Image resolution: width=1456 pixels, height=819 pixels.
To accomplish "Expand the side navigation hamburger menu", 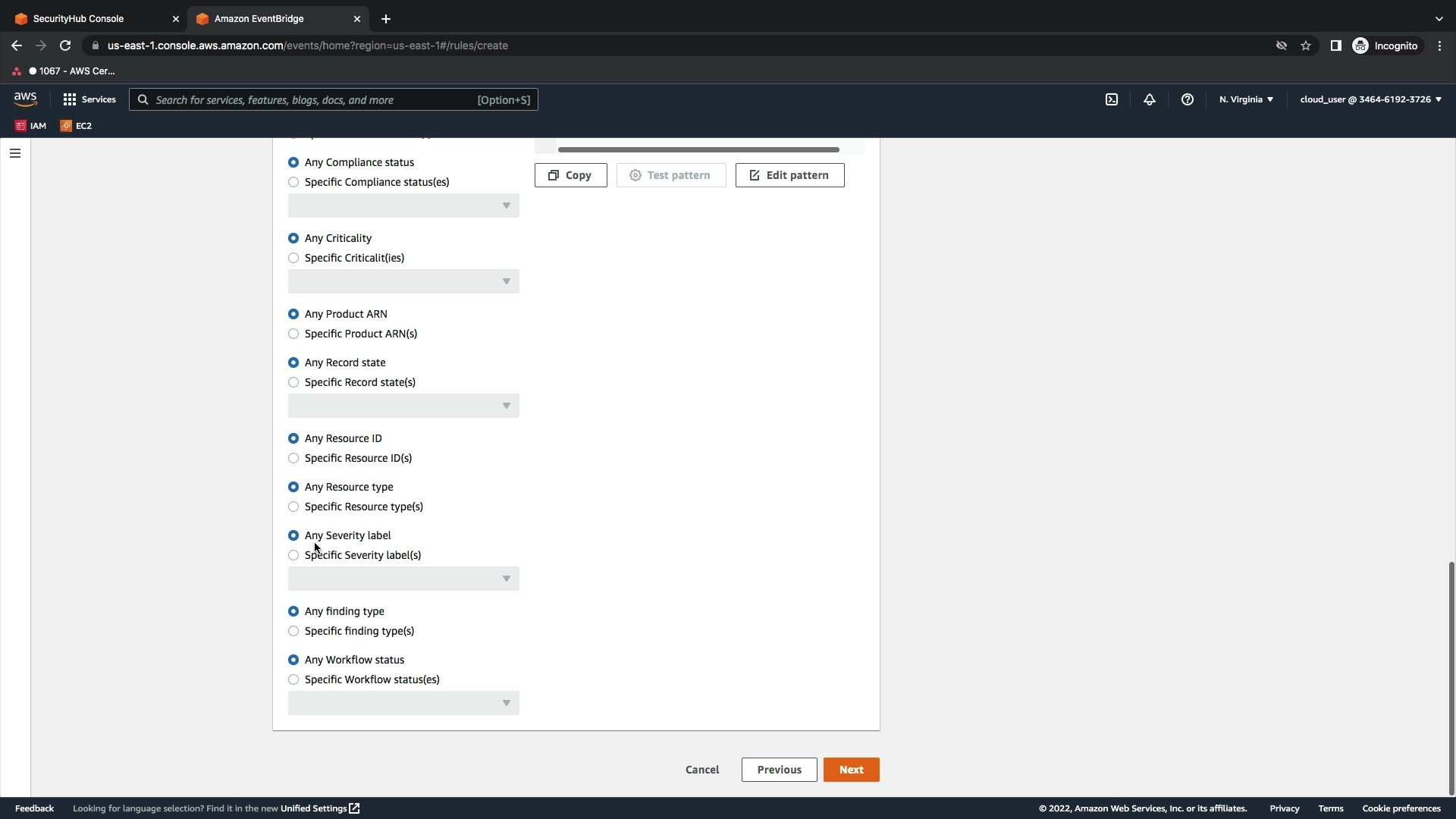I will [x=15, y=153].
